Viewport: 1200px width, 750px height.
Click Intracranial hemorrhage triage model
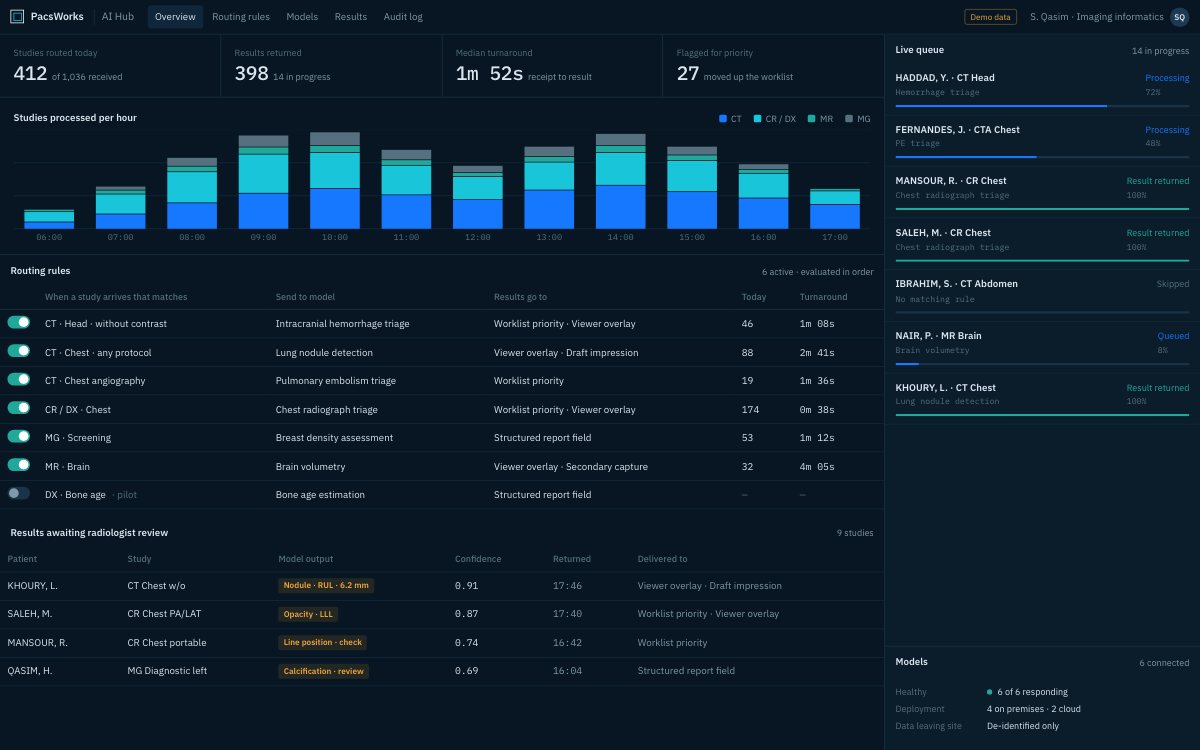[342, 324]
